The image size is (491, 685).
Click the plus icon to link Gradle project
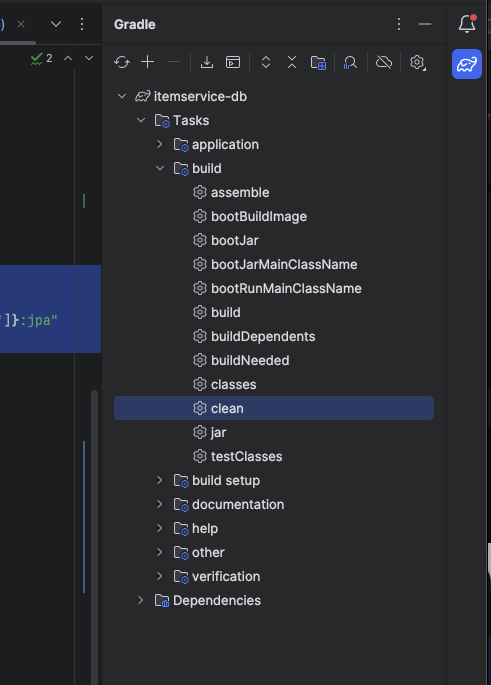[148, 62]
